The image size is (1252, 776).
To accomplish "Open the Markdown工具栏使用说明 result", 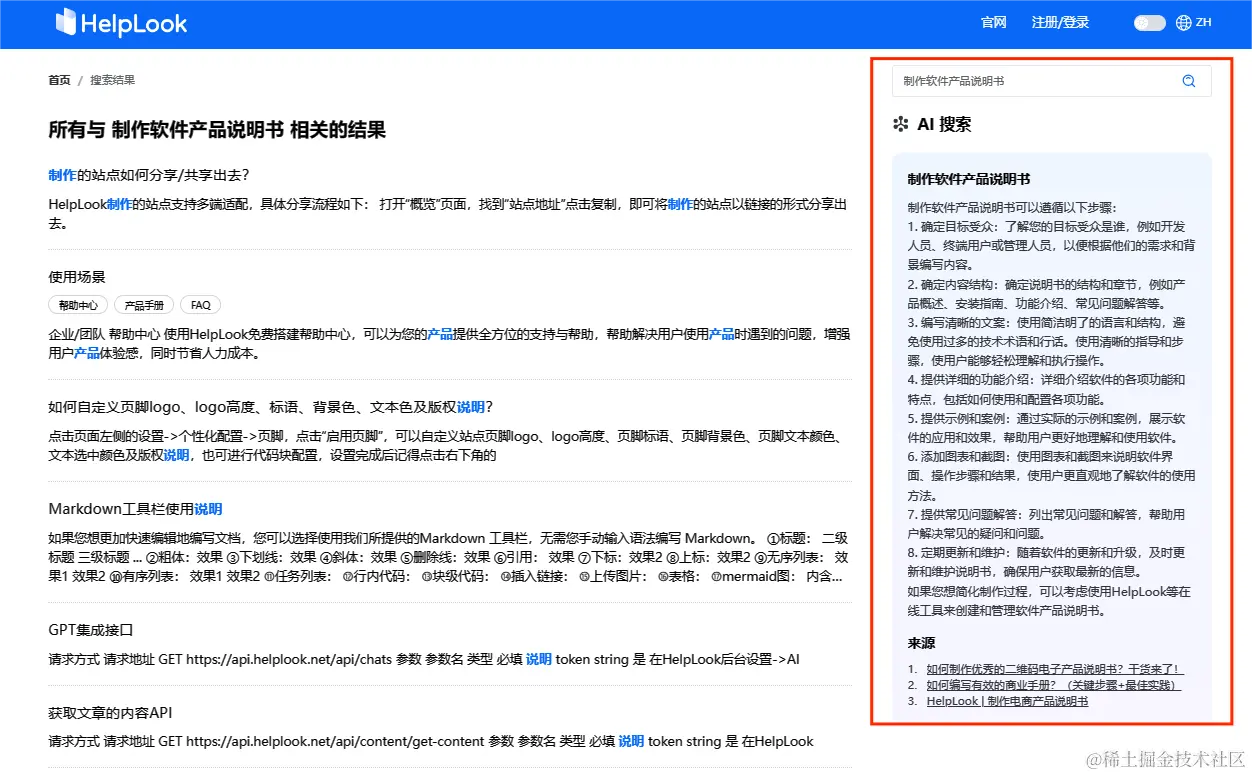I will [x=135, y=509].
